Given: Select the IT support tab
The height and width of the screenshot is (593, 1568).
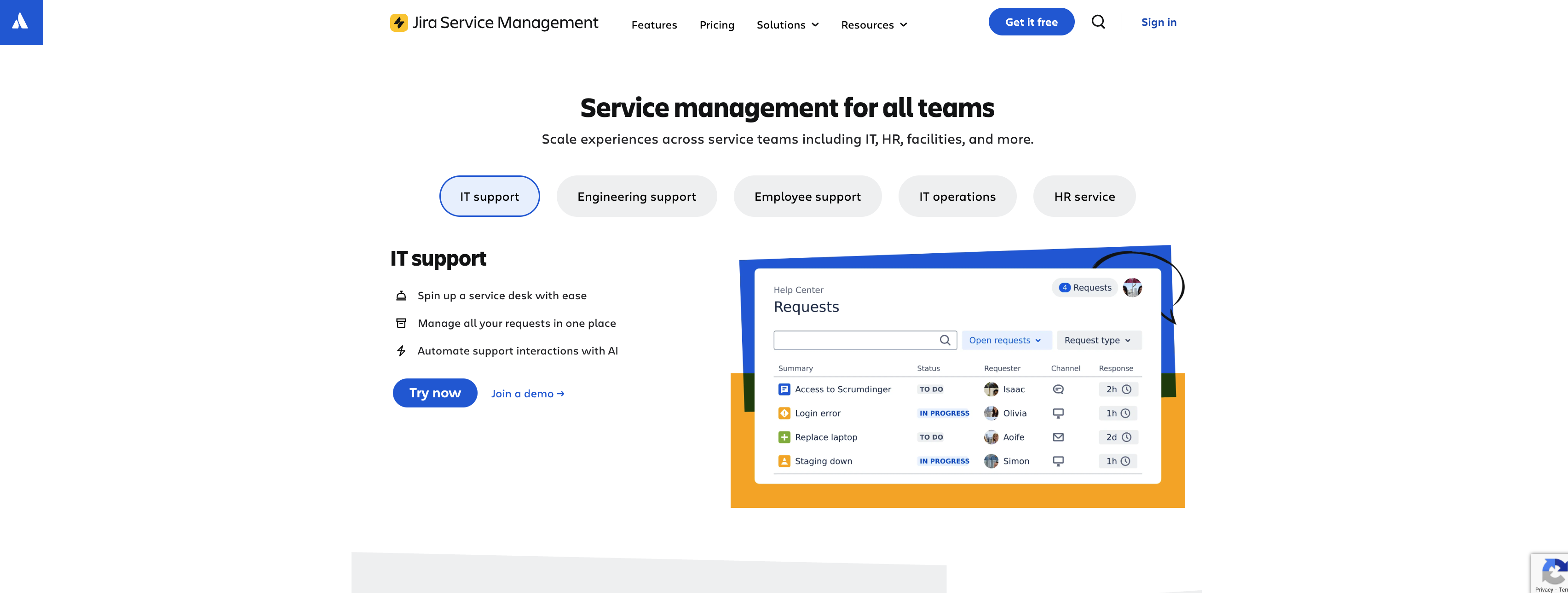Looking at the screenshot, I should click(x=490, y=196).
